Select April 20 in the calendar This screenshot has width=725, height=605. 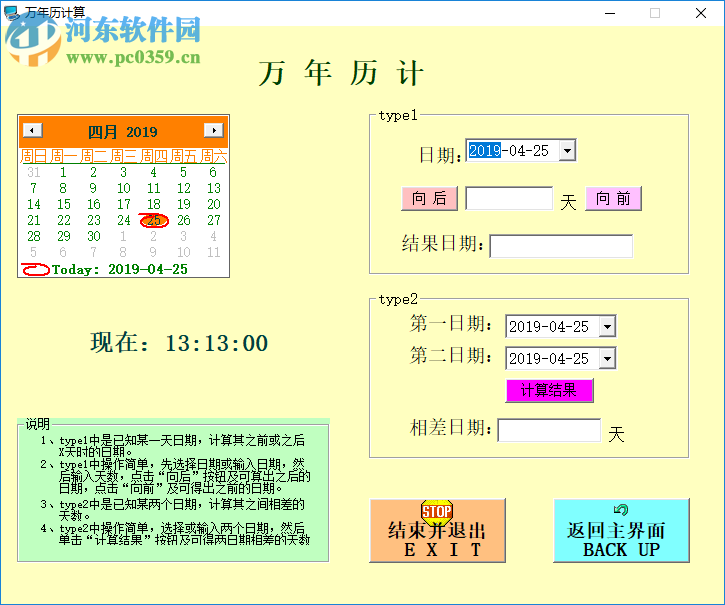coord(214,204)
